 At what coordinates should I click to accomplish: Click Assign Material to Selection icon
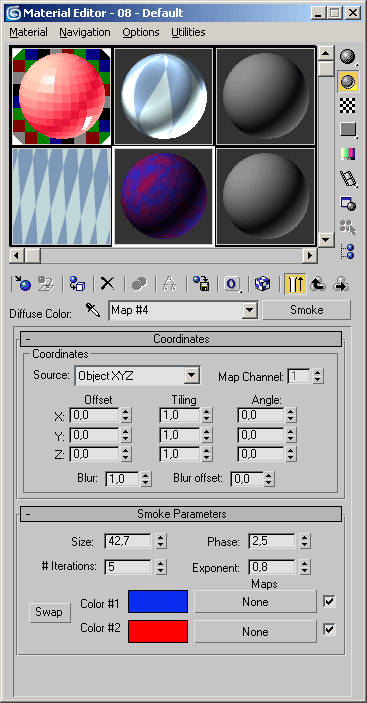(x=77, y=284)
